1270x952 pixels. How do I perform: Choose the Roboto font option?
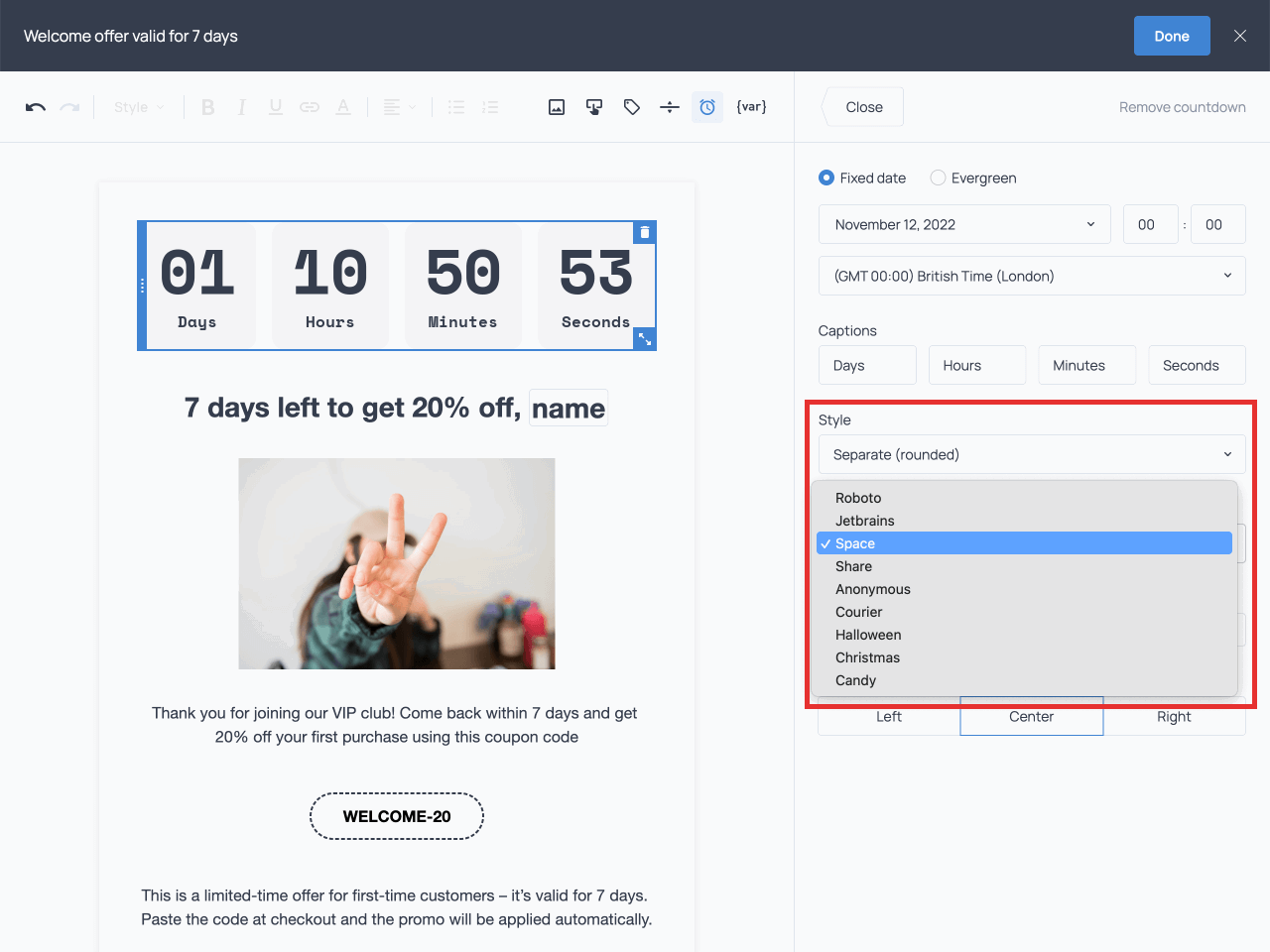(1024, 498)
